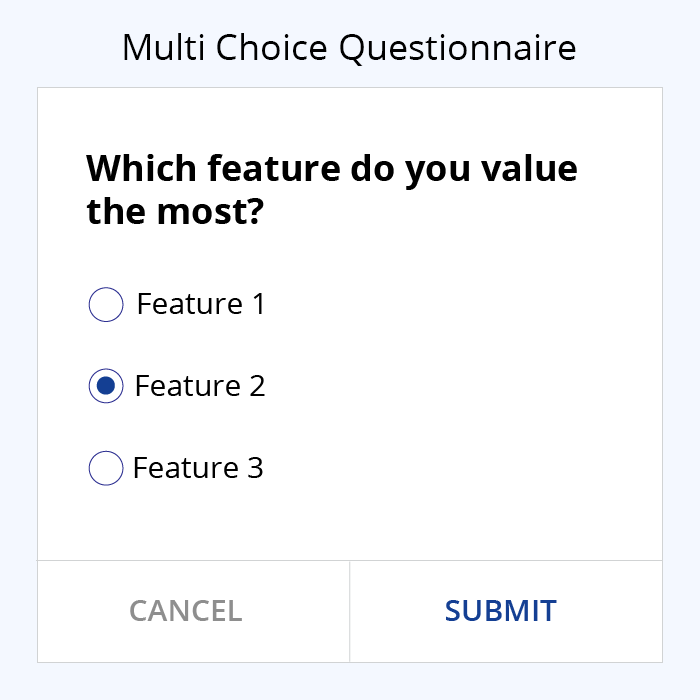Click the empty circle beside Feature 3
This screenshot has width=700, height=700.
[106, 468]
